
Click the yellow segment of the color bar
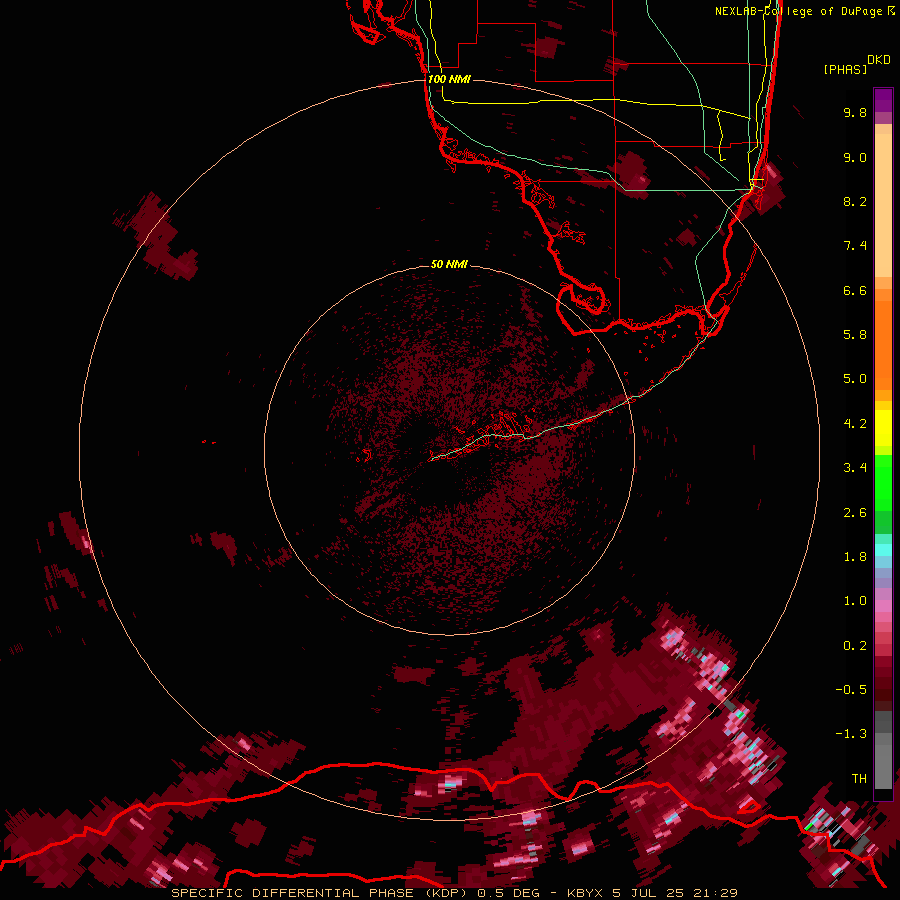tap(883, 428)
